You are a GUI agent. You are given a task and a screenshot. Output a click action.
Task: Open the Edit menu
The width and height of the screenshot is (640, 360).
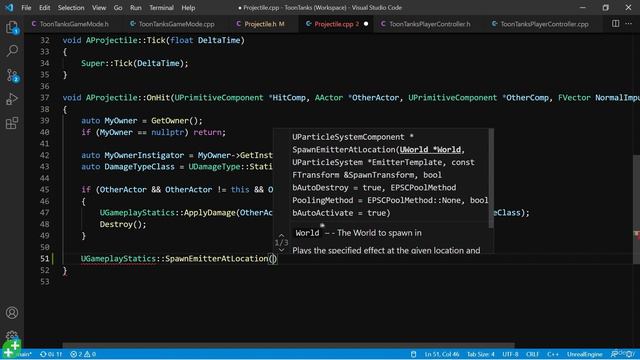pyautogui.click(x=44, y=8)
